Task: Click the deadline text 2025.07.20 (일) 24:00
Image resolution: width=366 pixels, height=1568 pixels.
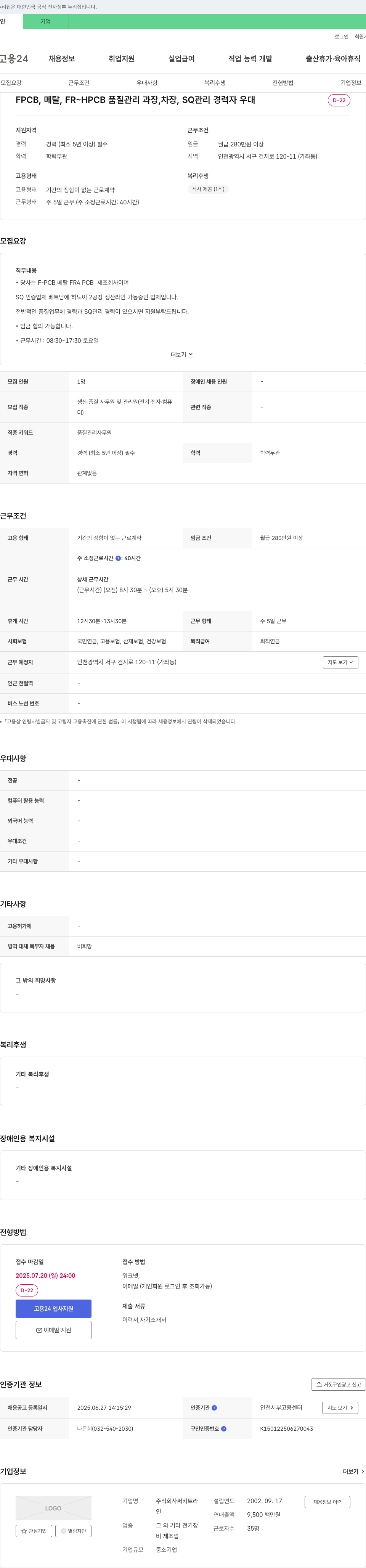Action: pos(46,1275)
